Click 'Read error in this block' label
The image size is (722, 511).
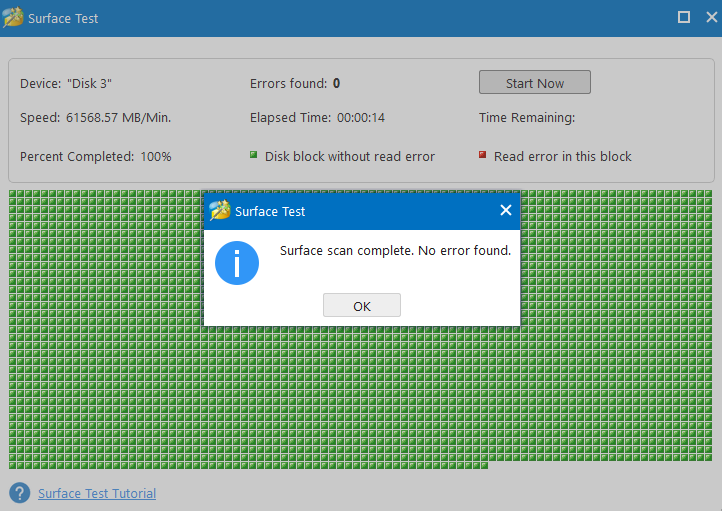pyautogui.click(x=562, y=157)
